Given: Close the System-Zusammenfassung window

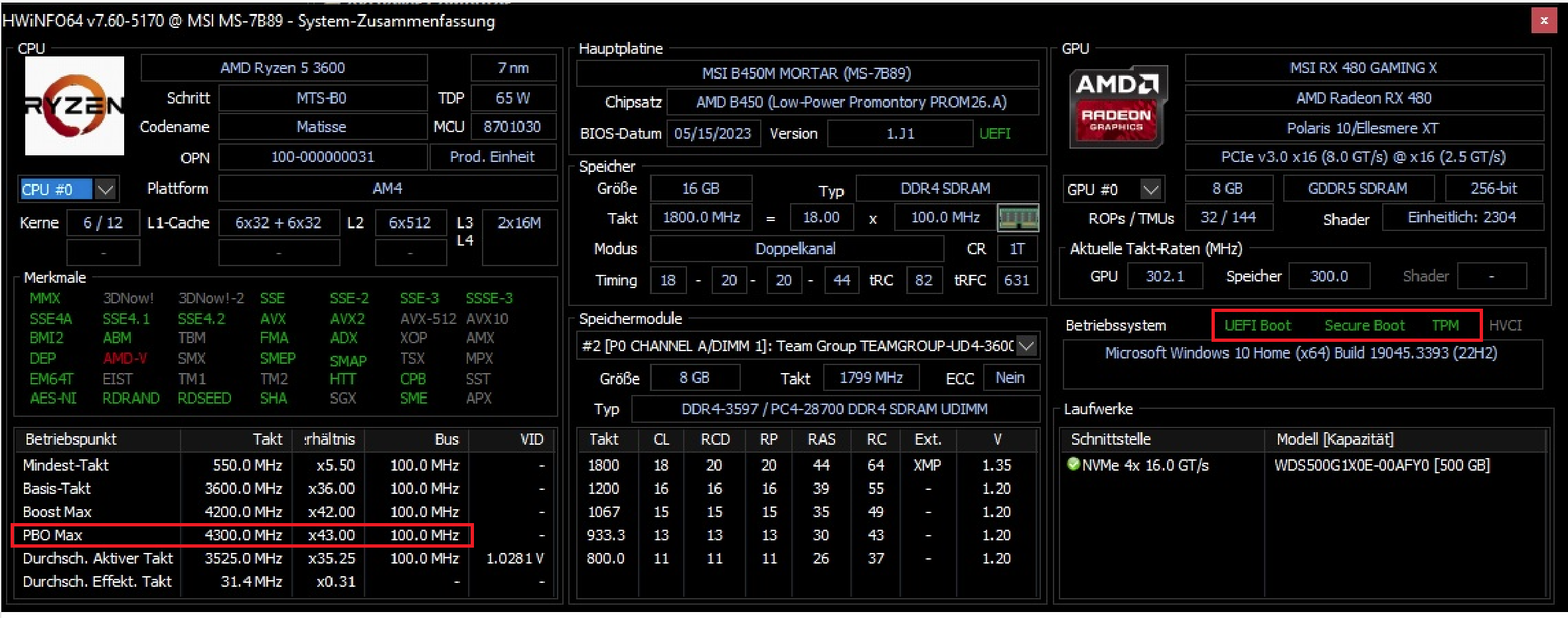Looking at the screenshot, I should 1544,21.
